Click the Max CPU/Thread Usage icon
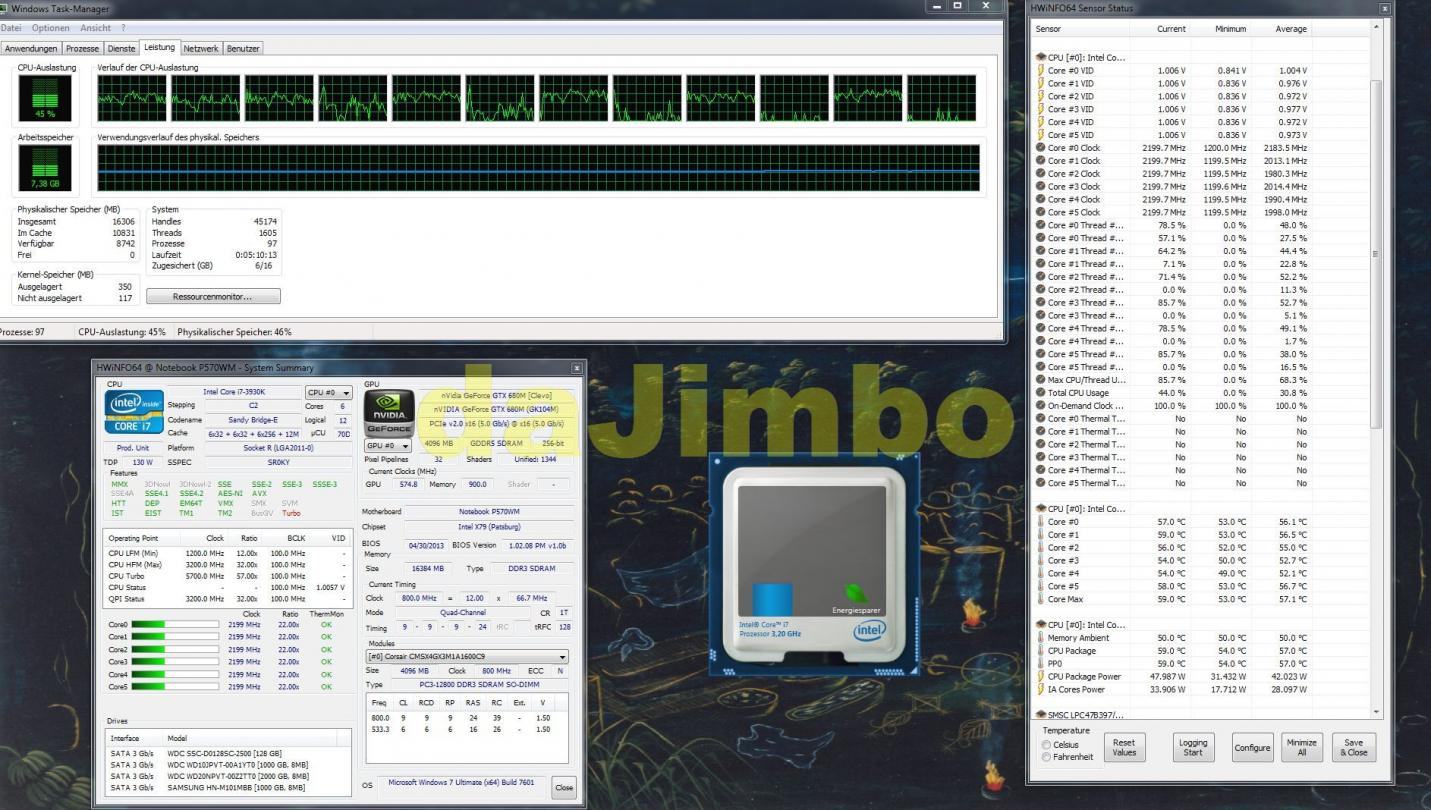 tap(1041, 380)
